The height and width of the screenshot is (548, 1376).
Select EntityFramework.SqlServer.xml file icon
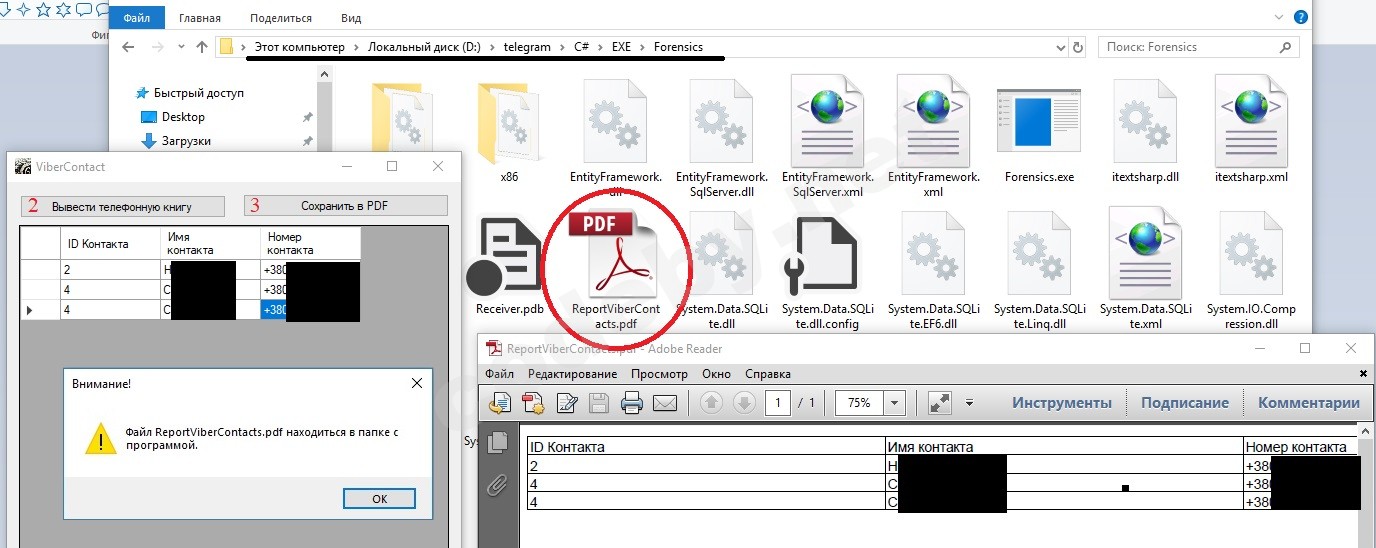pyautogui.click(x=828, y=120)
